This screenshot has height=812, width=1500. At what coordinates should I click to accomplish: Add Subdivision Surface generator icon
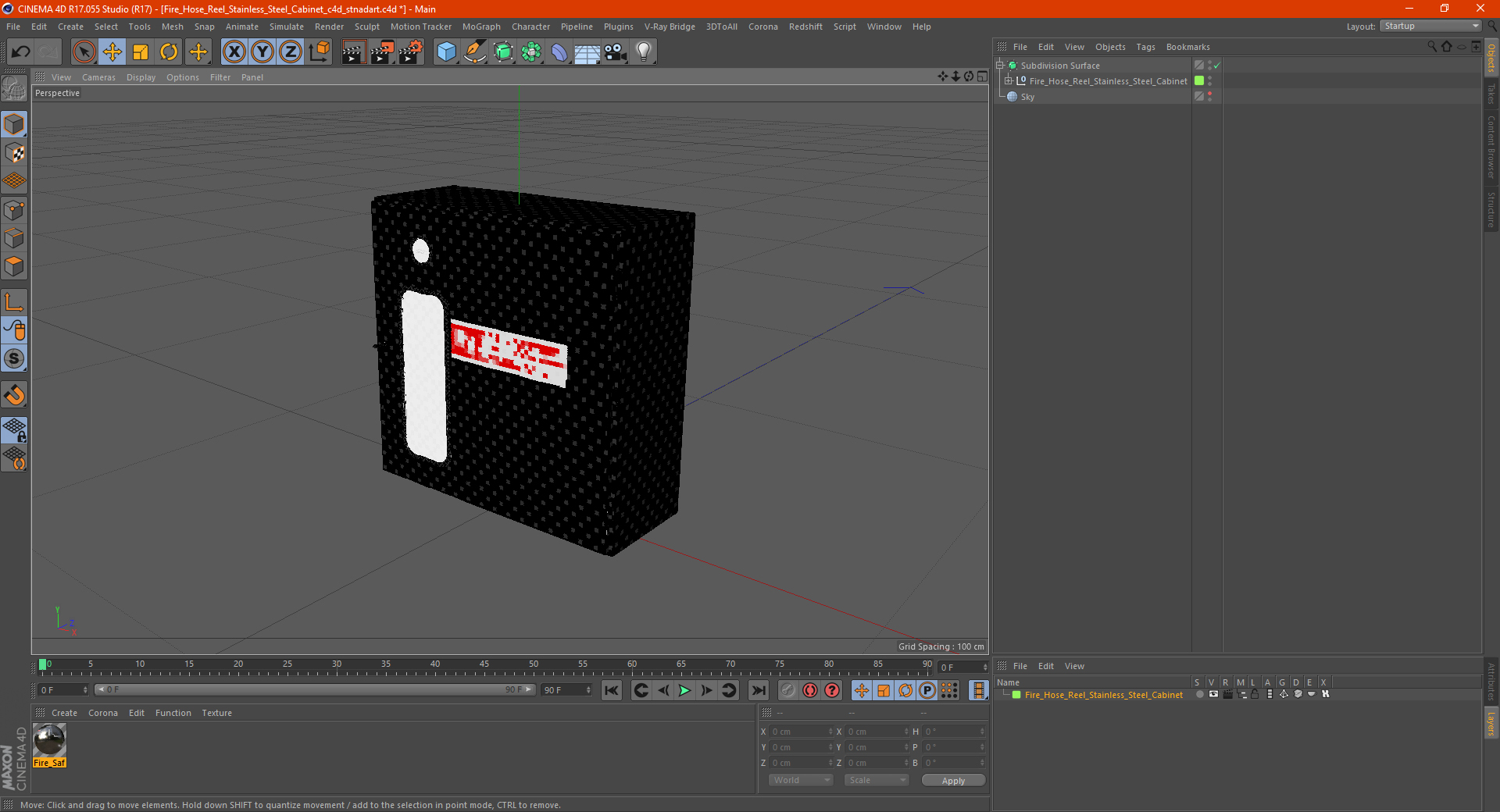click(x=503, y=52)
